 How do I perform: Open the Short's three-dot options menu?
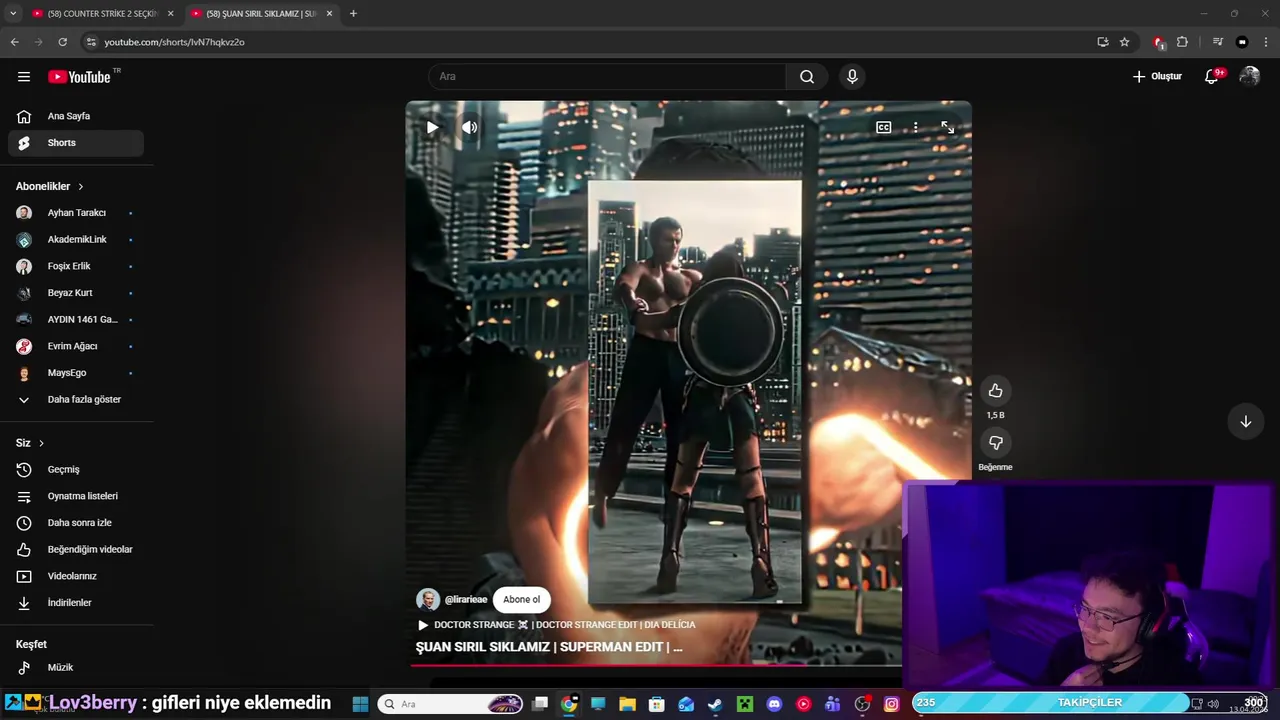pos(915,128)
